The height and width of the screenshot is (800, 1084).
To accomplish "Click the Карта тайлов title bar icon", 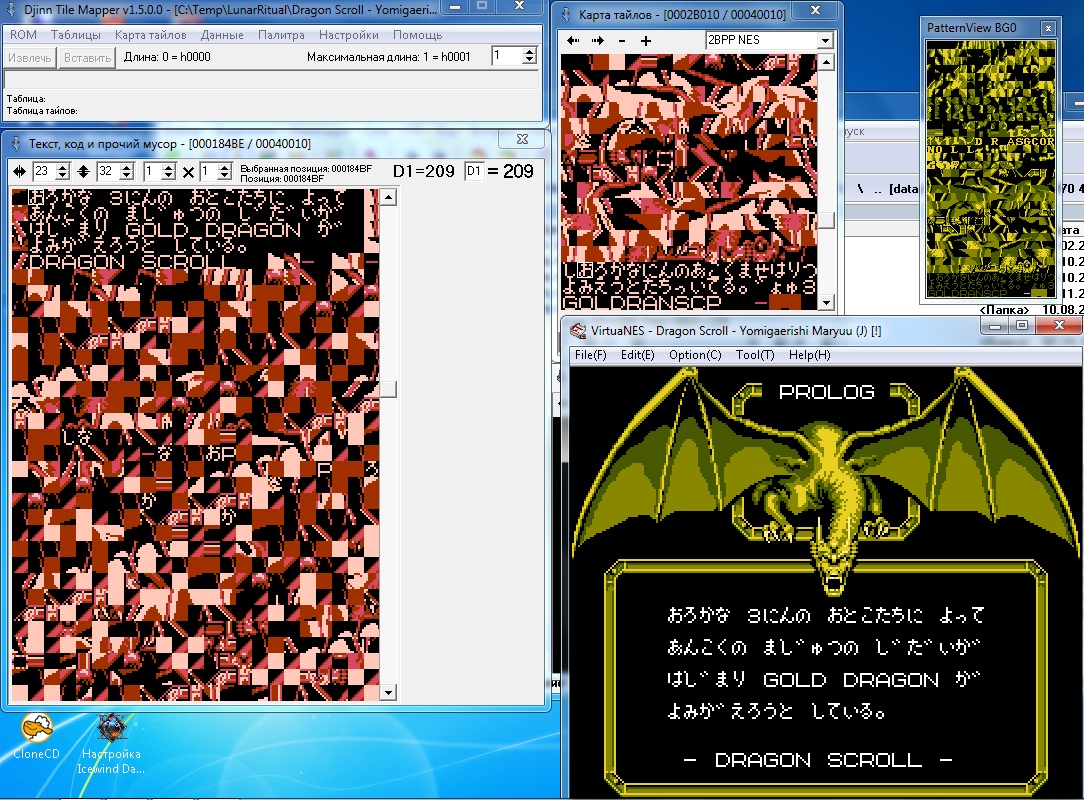I will [566, 14].
